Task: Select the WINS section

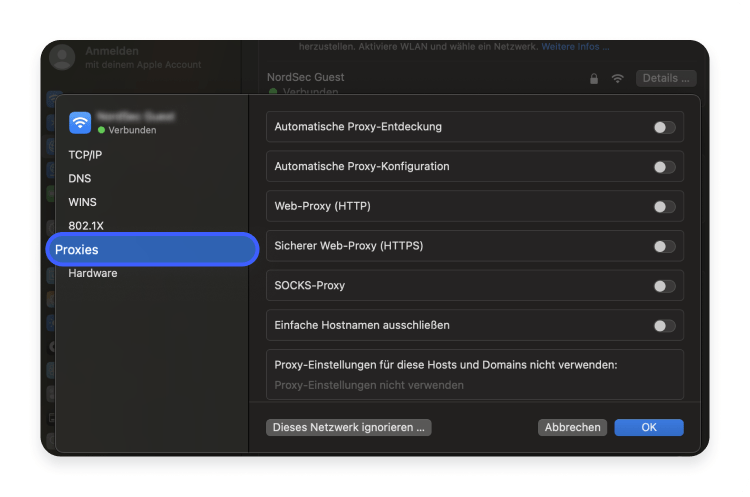Action: coord(82,202)
